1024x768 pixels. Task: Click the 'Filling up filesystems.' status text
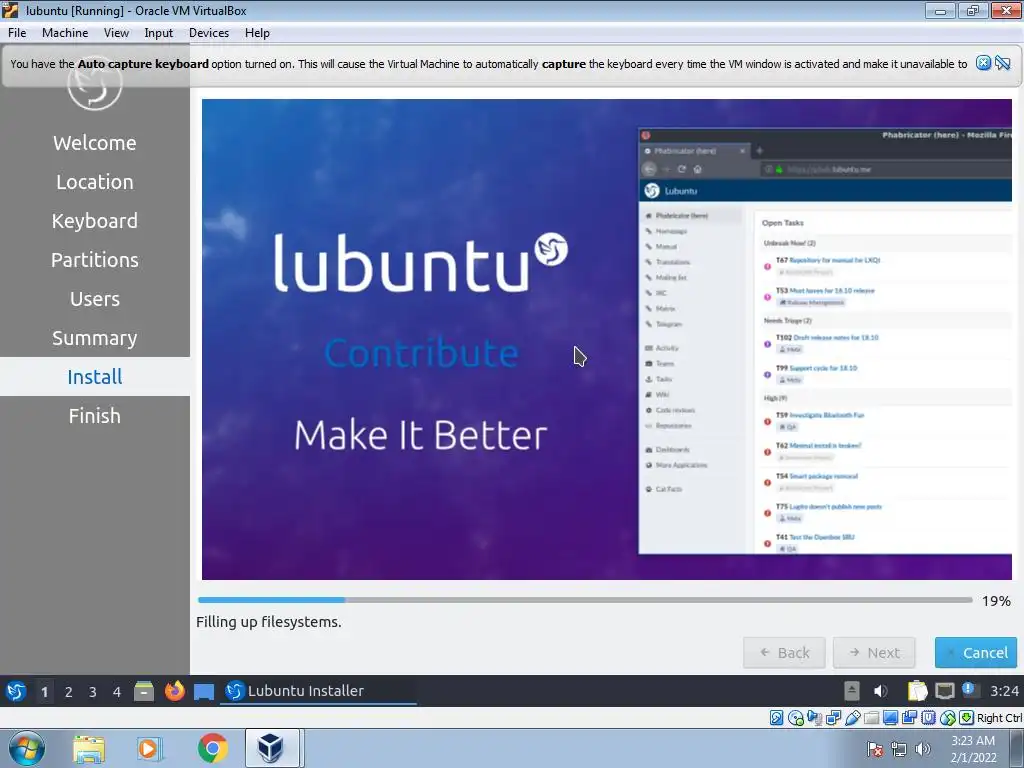pyautogui.click(x=268, y=622)
